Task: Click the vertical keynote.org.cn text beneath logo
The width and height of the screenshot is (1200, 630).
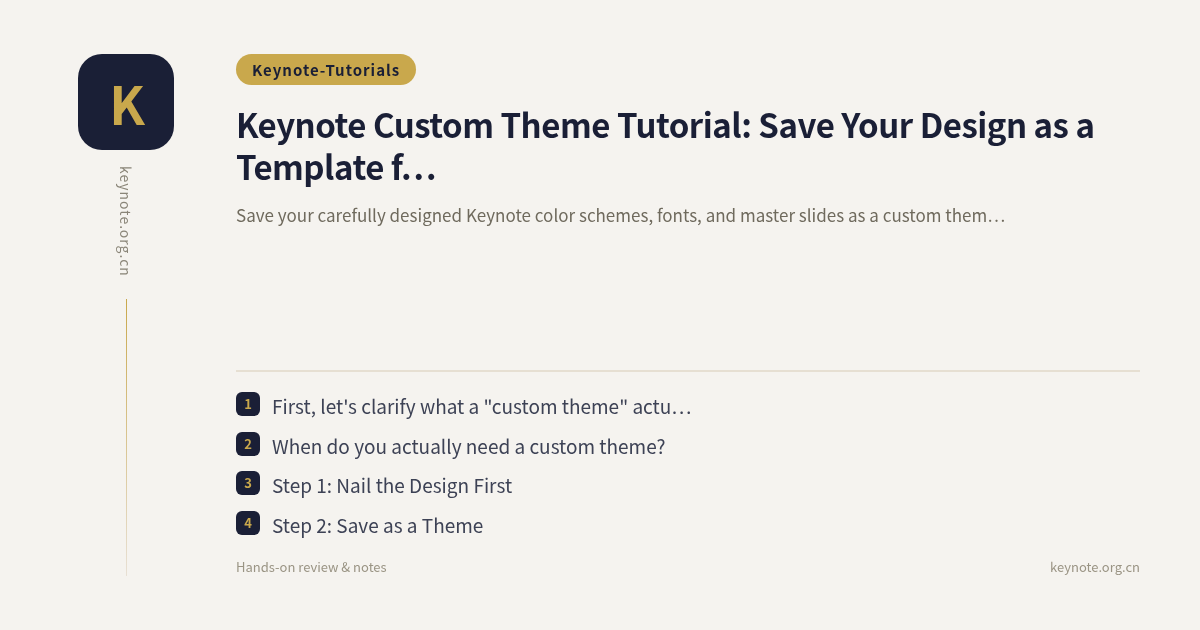Action: pyautogui.click(x=125, y=221)
